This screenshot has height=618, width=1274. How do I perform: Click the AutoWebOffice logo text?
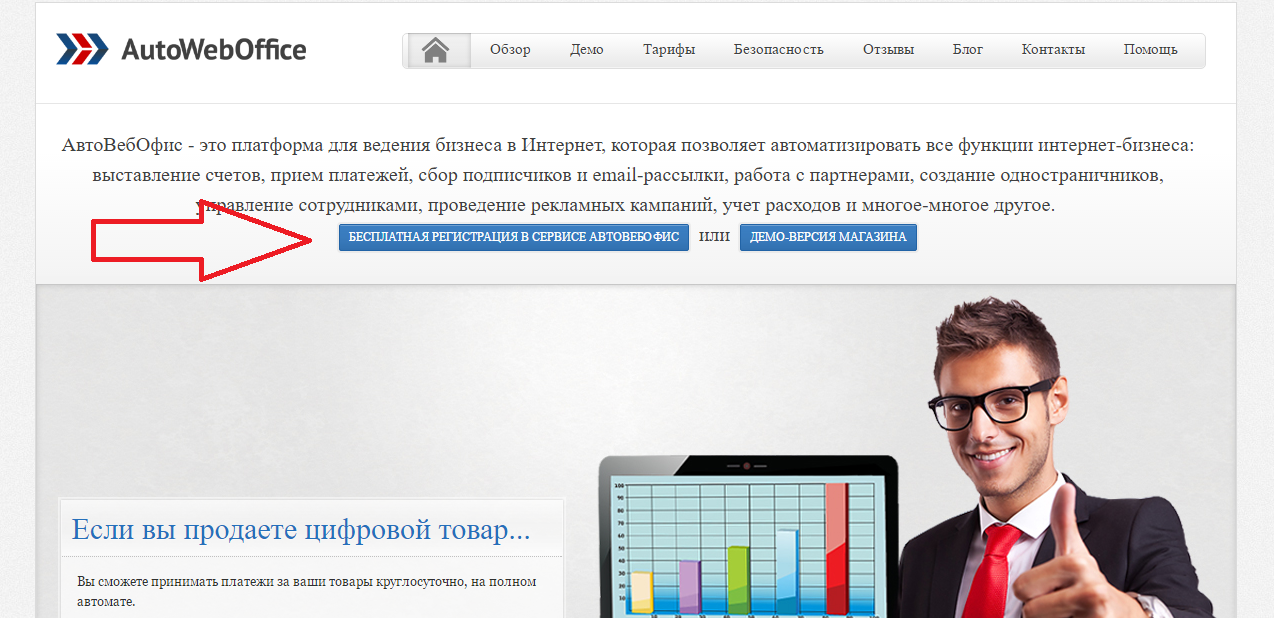pyautogui.click(x=213, y=49)
